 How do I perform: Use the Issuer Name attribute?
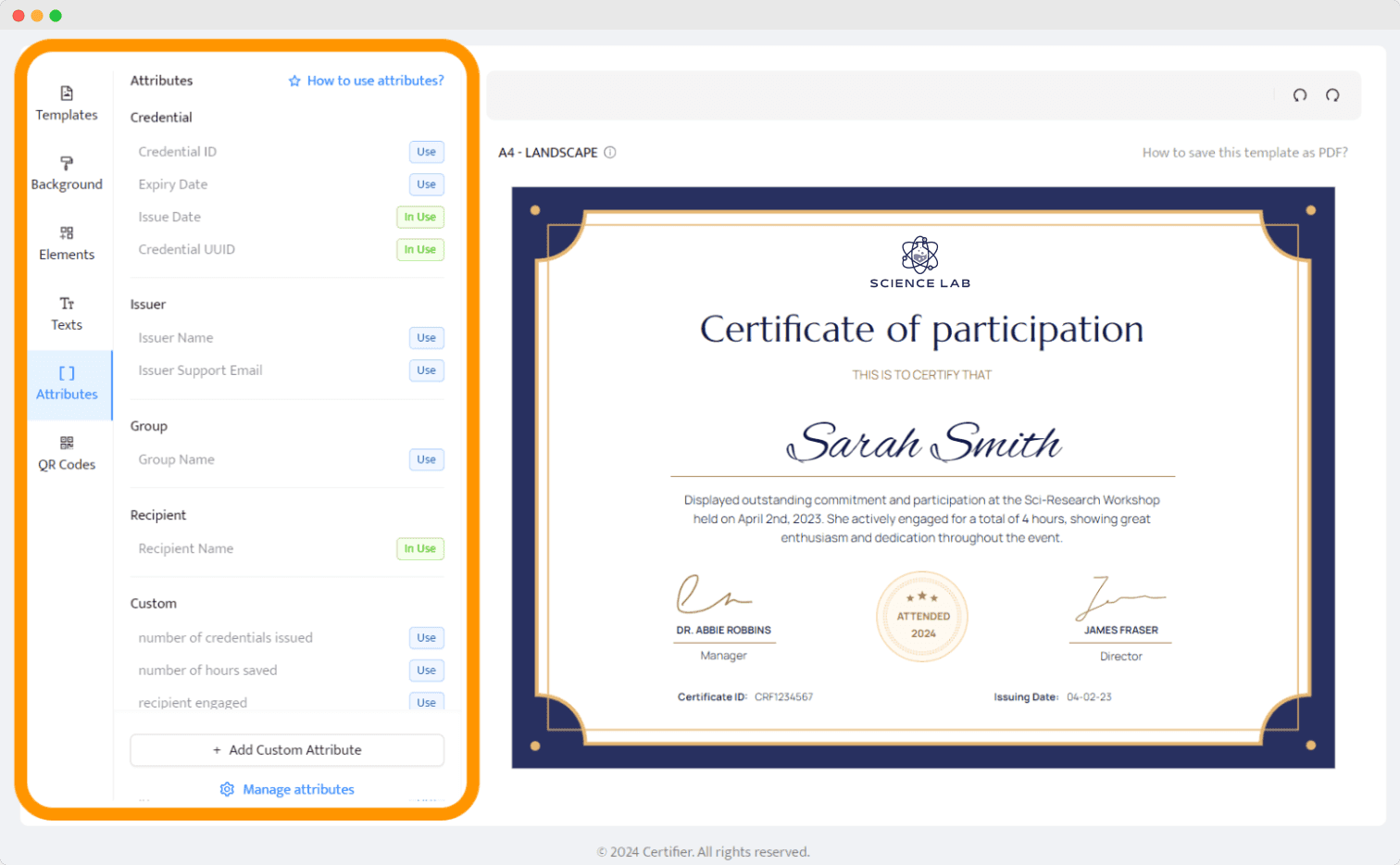click(x=426, y=337)
